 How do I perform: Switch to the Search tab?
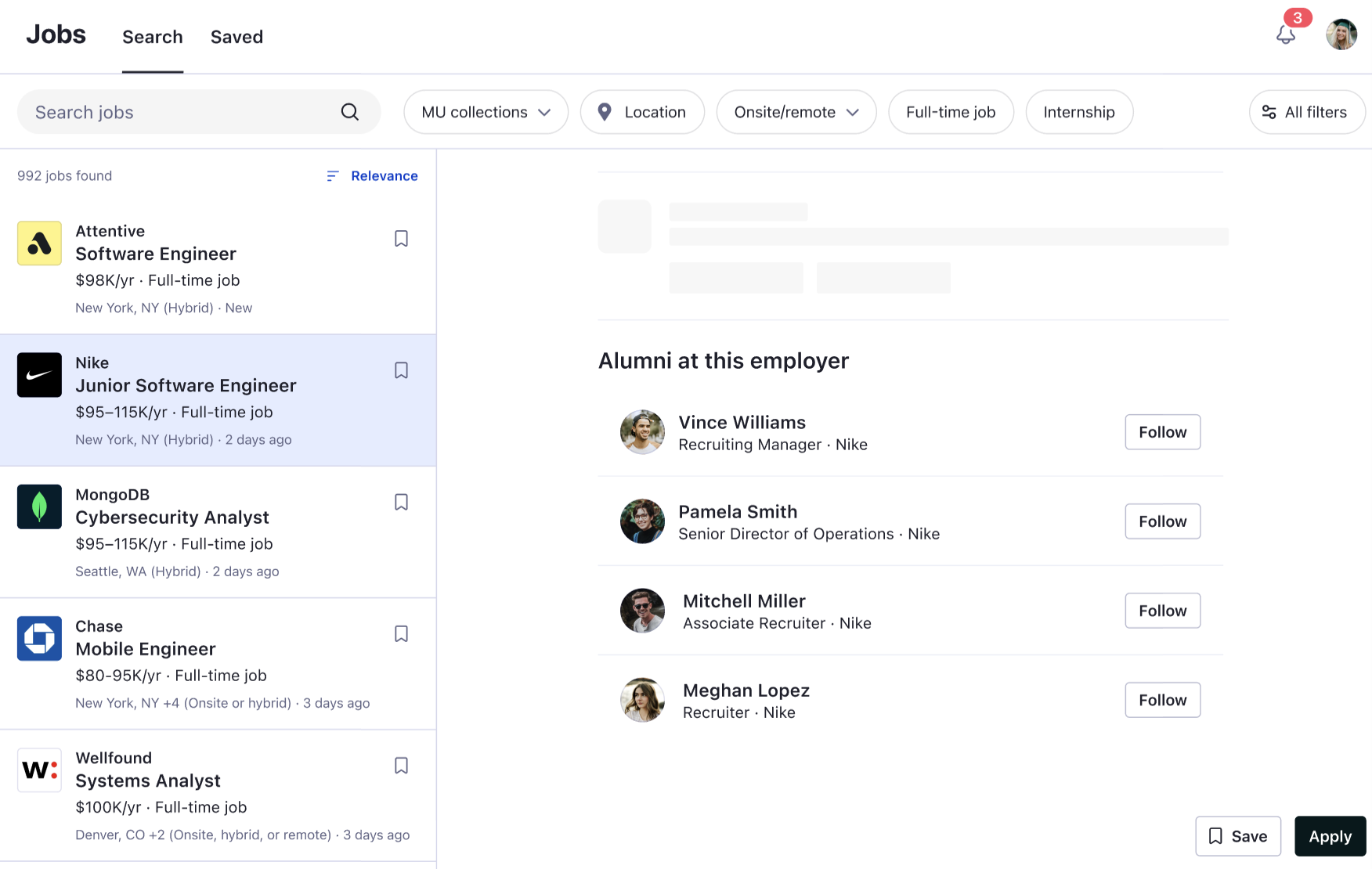(153, 37)
